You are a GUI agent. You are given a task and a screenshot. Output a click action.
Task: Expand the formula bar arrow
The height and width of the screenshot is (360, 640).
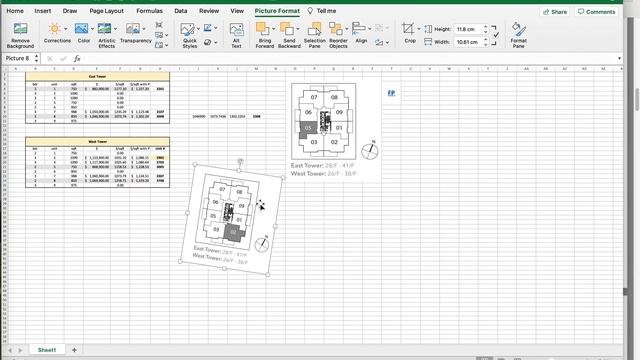coord(619,59)
